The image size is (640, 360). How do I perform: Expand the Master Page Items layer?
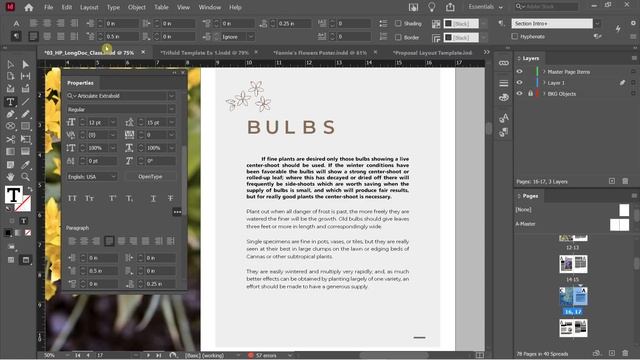544,71
